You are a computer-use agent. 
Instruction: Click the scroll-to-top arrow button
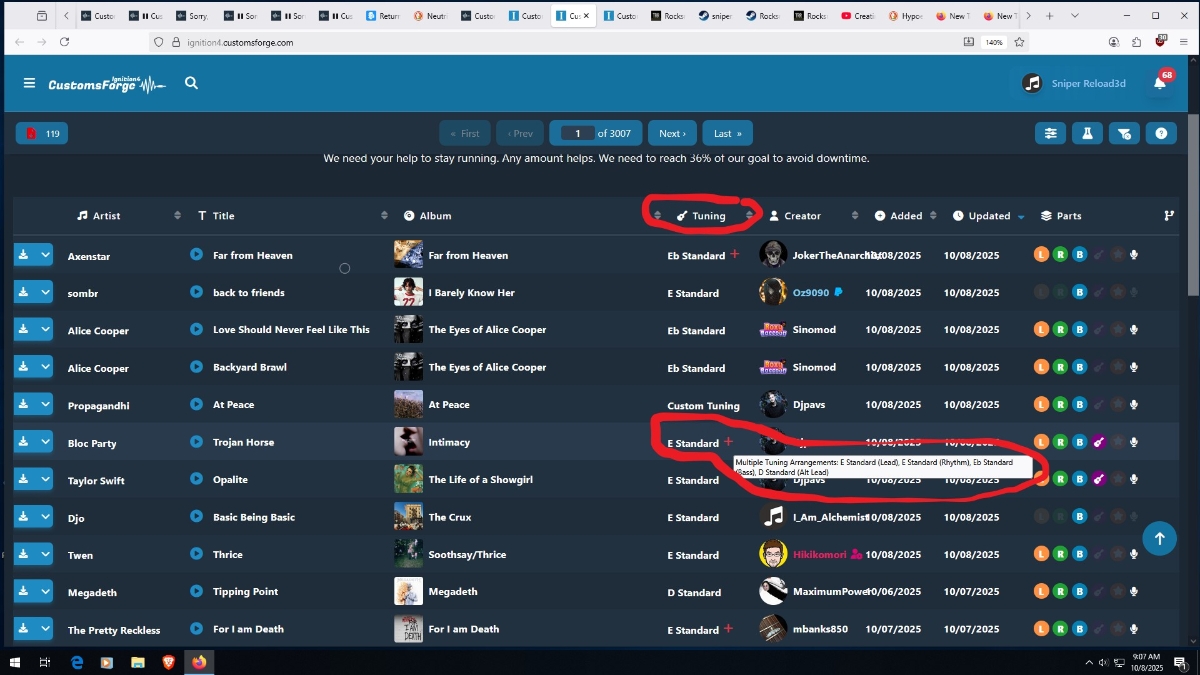coord(1159,538)
